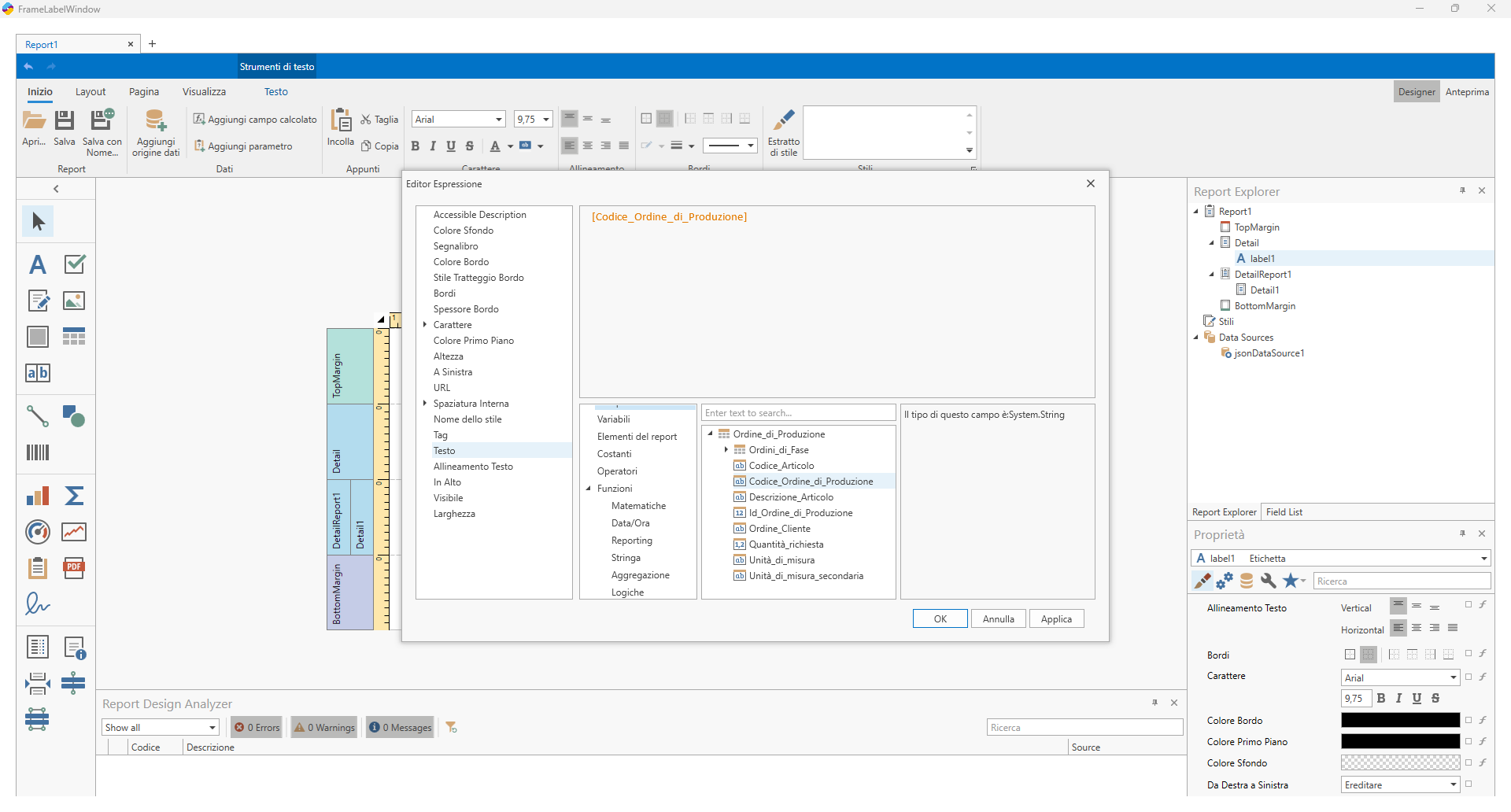Viewport: 1511px width, 812px height.
Task: Toggle the 0 Warnings filter
Action: point(324,728)
